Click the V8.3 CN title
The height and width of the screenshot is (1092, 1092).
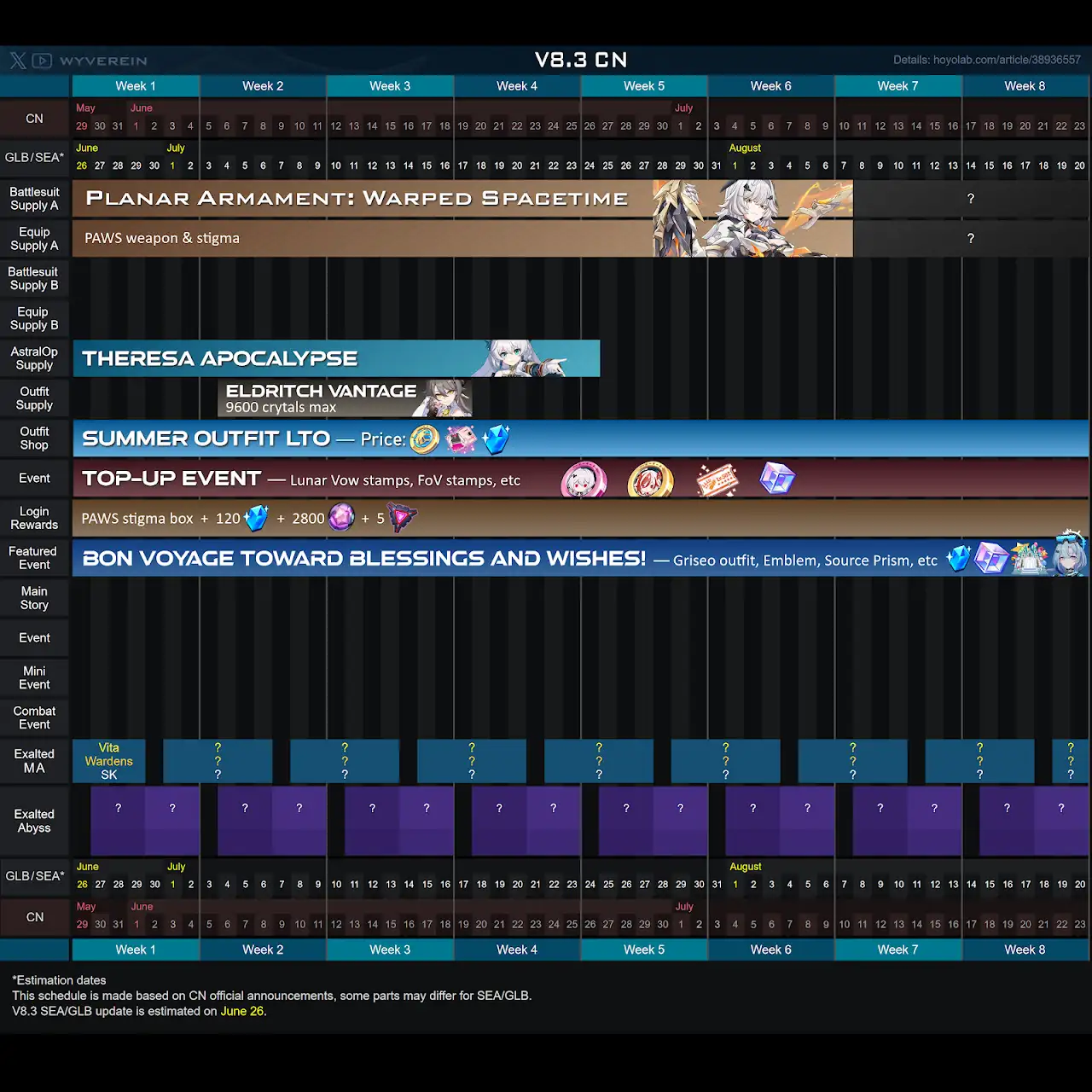coord(581,60)
